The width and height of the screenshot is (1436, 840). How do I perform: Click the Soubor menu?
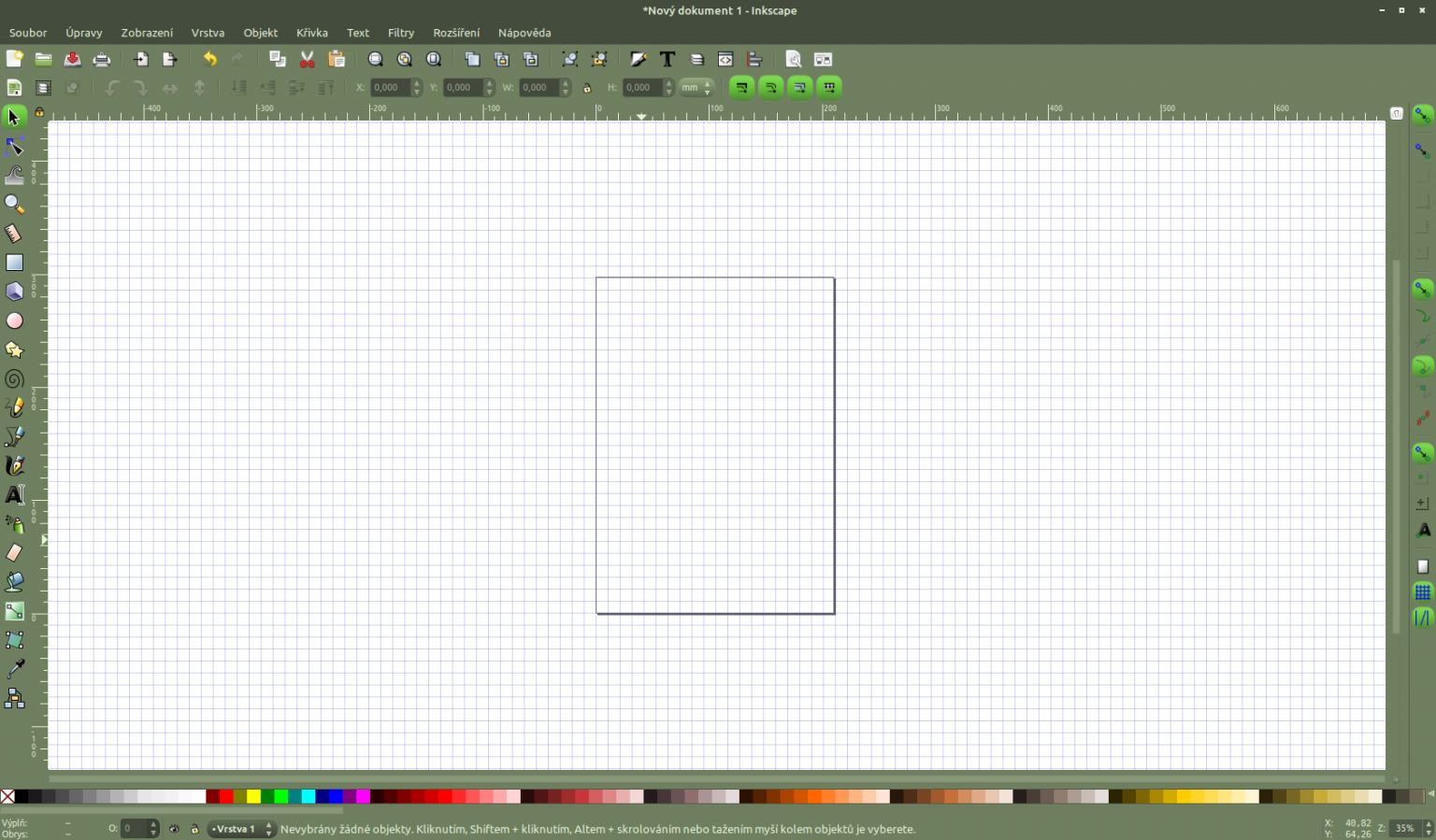coord(28,33)
